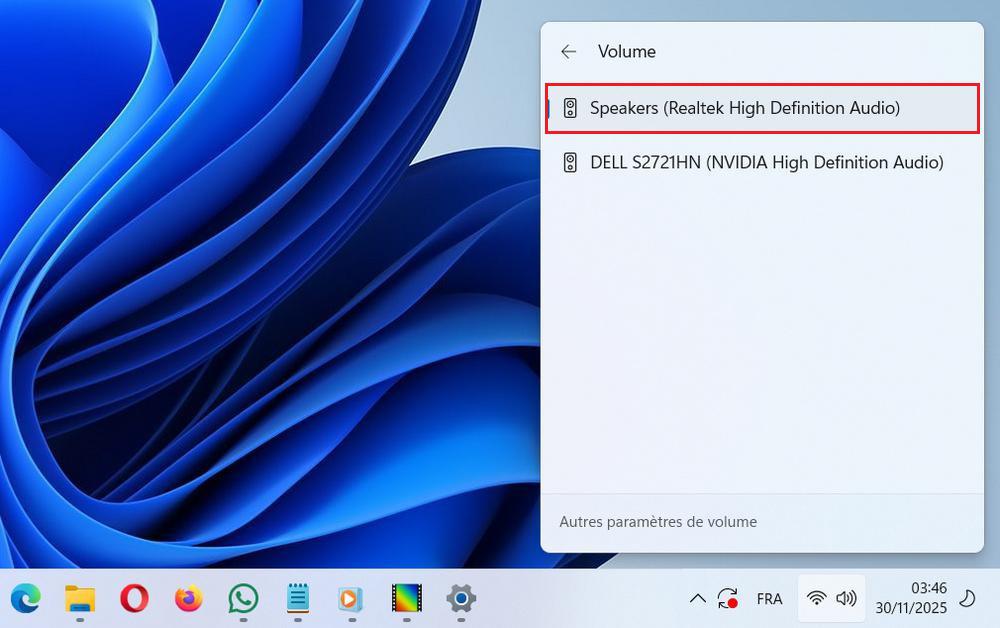Switch the FRA keyboard language
Screen dimensions: 1000x628
point(769,598)
